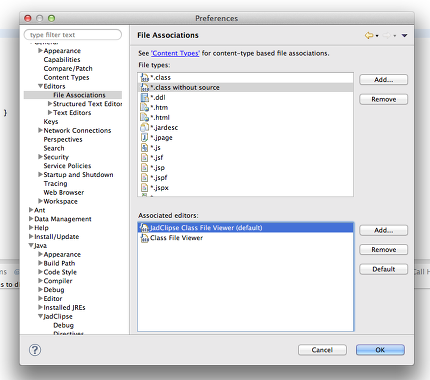
Task: Open Web Browser preferences page
Action: click(64, 192)
